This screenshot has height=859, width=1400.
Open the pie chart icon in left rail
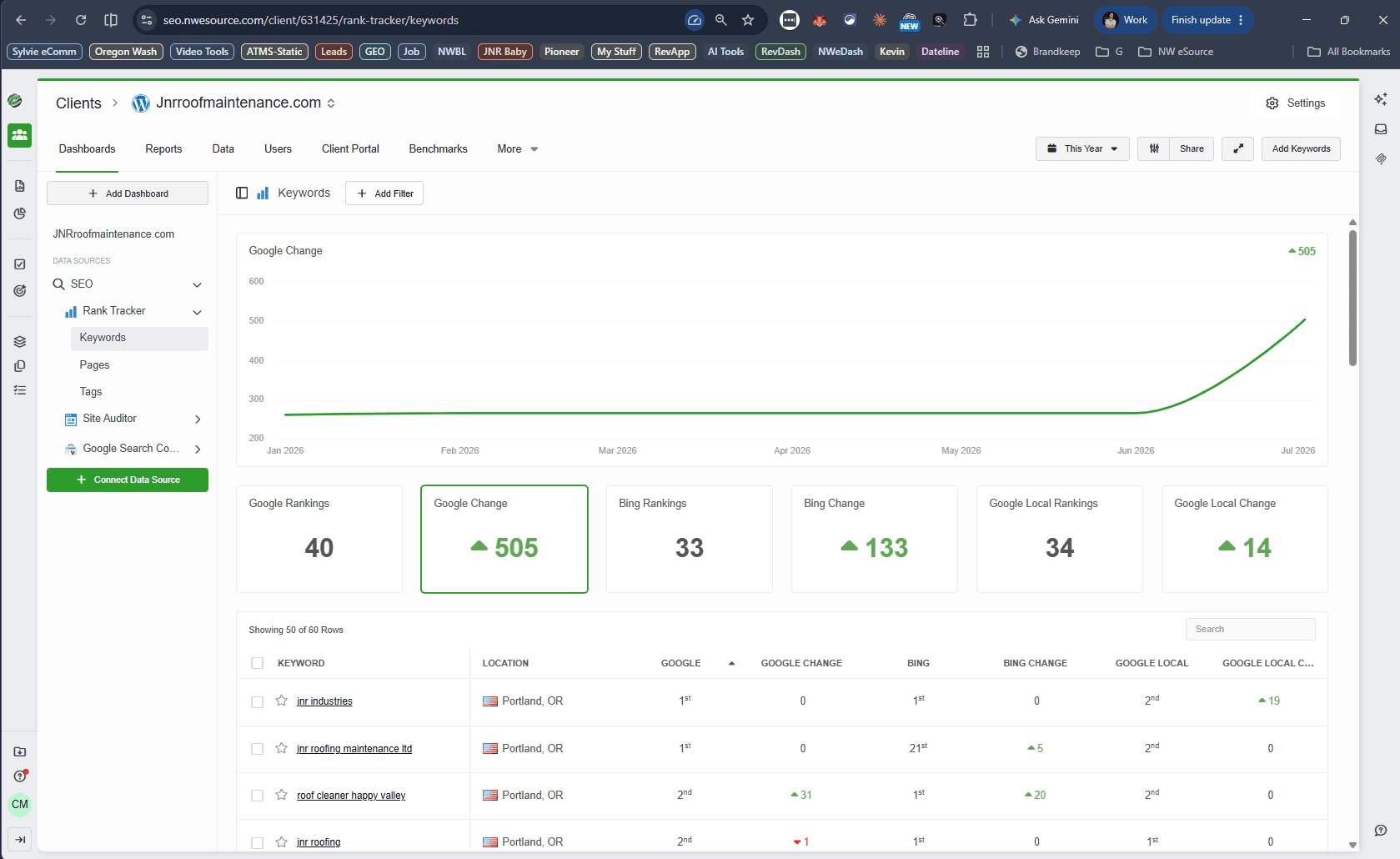20,213
